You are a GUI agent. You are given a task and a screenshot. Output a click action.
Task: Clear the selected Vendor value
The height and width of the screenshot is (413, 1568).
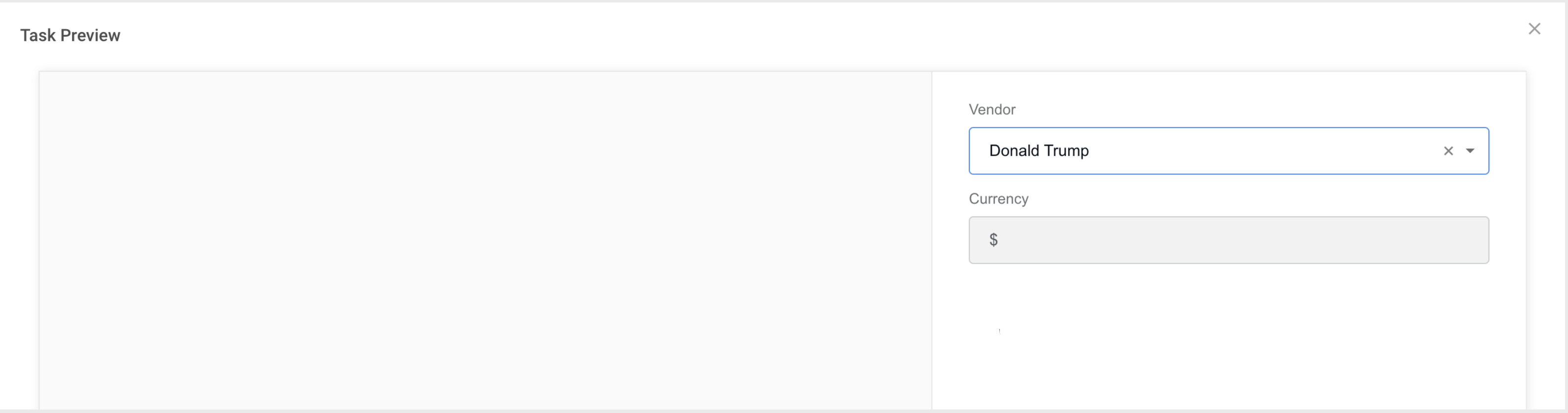click(1448, 151)
